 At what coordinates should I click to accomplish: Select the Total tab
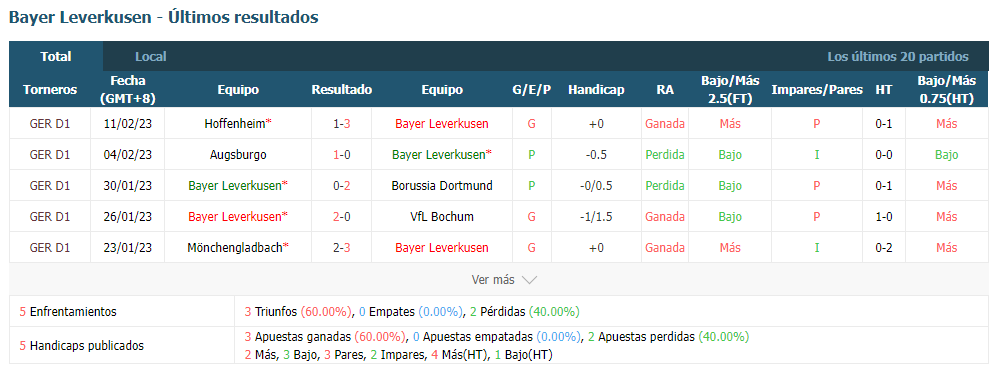pyautogui.click(x=56, y=57)
